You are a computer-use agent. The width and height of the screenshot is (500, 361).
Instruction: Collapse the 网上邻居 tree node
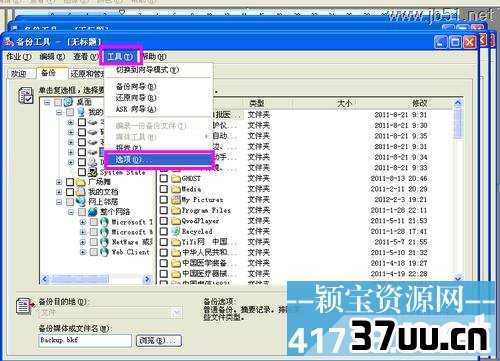[59, 202]
